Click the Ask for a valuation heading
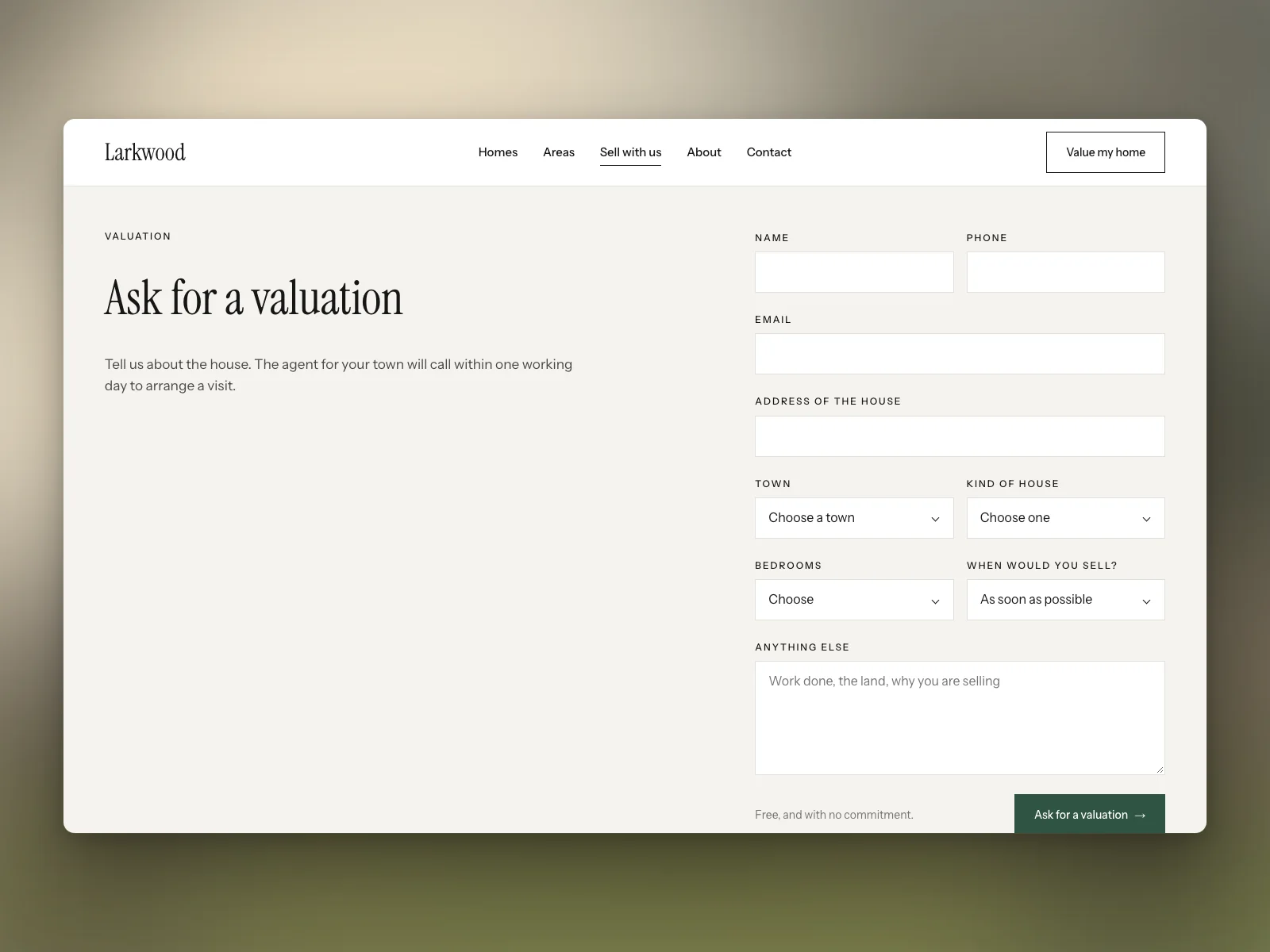The image size is (1270, 952). (254, 298)
